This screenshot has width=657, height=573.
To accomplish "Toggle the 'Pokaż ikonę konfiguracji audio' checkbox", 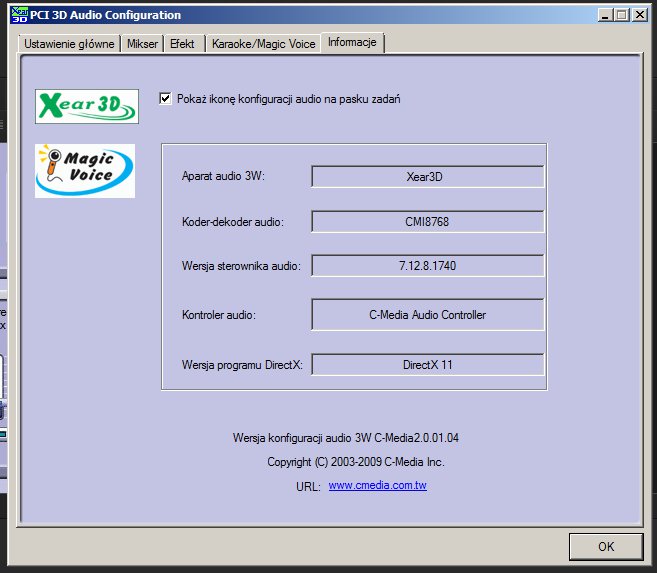I will [165, 99].
